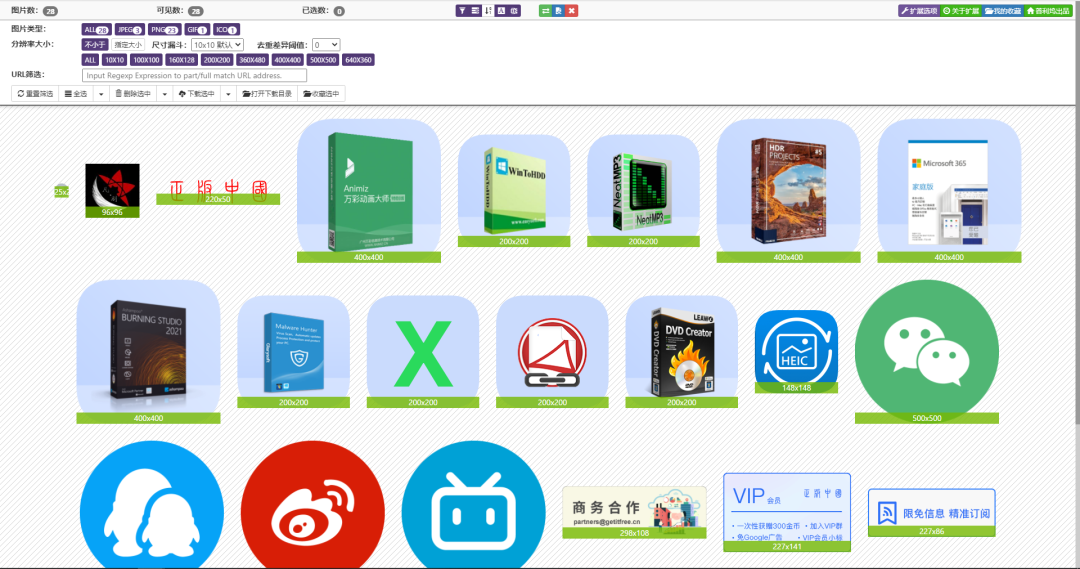This screenshot has height=569, width=1080.
Task: Select the green WeChat icon image
Action: (x=926, y=351)
